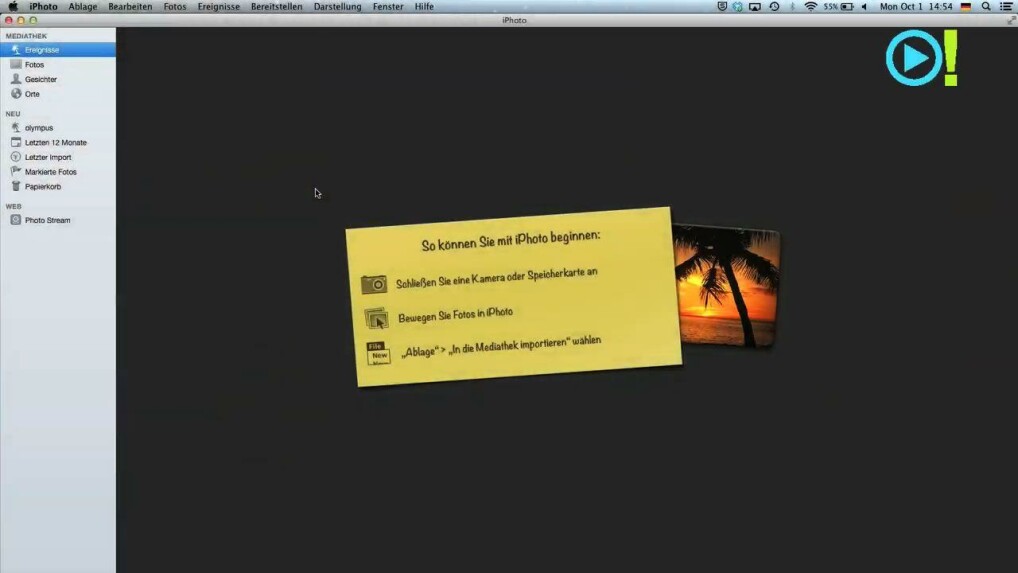
Task: Open the Hilfe menu
Action: pos(424,7)
